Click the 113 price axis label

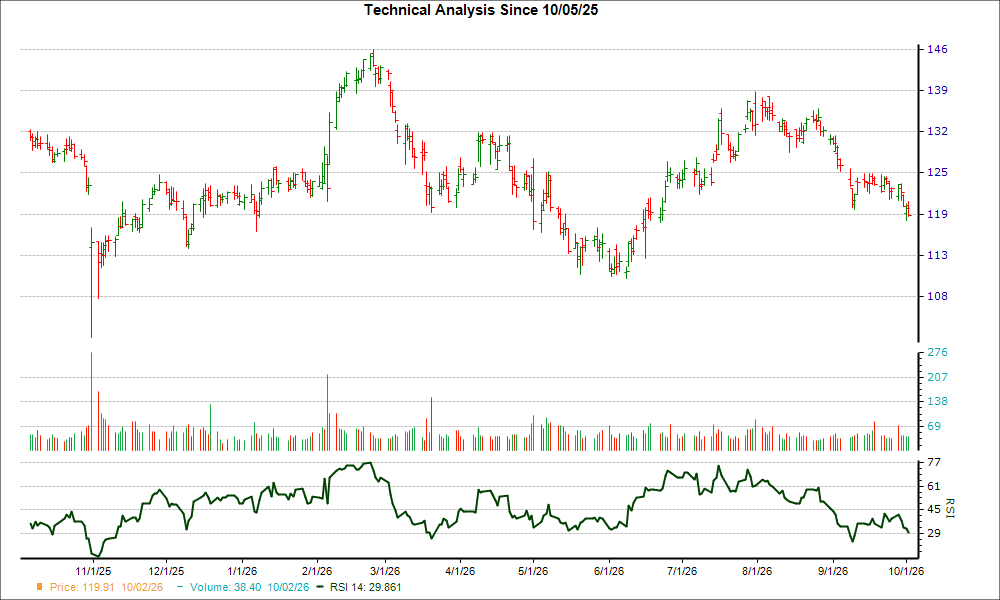pos(937,255)
